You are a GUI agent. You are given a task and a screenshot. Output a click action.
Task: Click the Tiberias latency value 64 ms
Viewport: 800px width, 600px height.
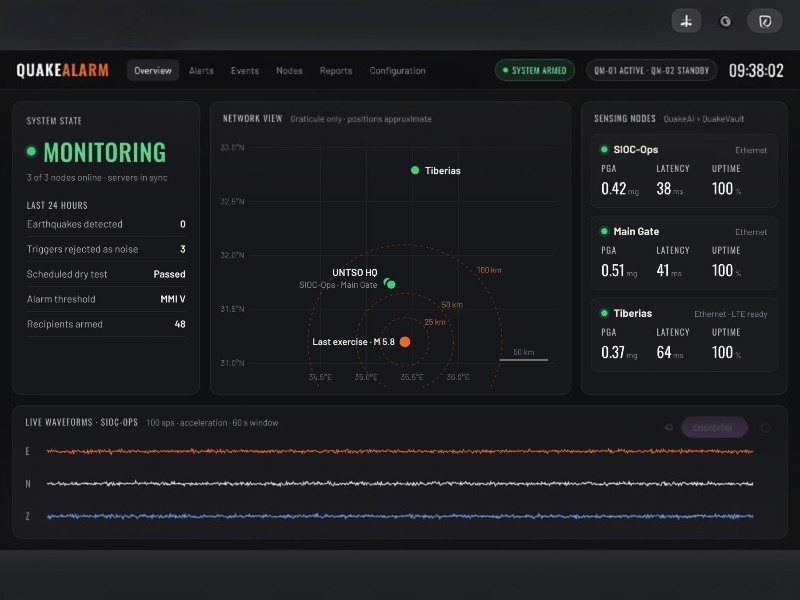pyautogui.click(x=670, y=352)
